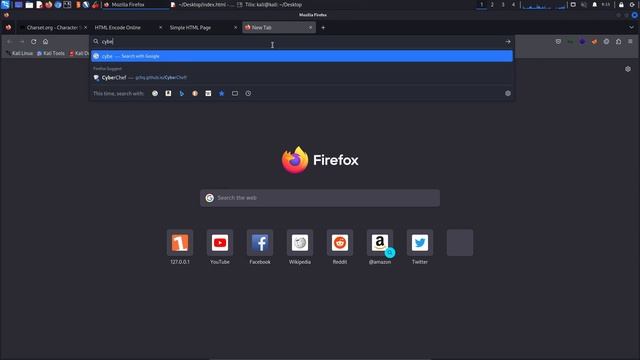Close the HTML Encode Online tab

[160, 28]
